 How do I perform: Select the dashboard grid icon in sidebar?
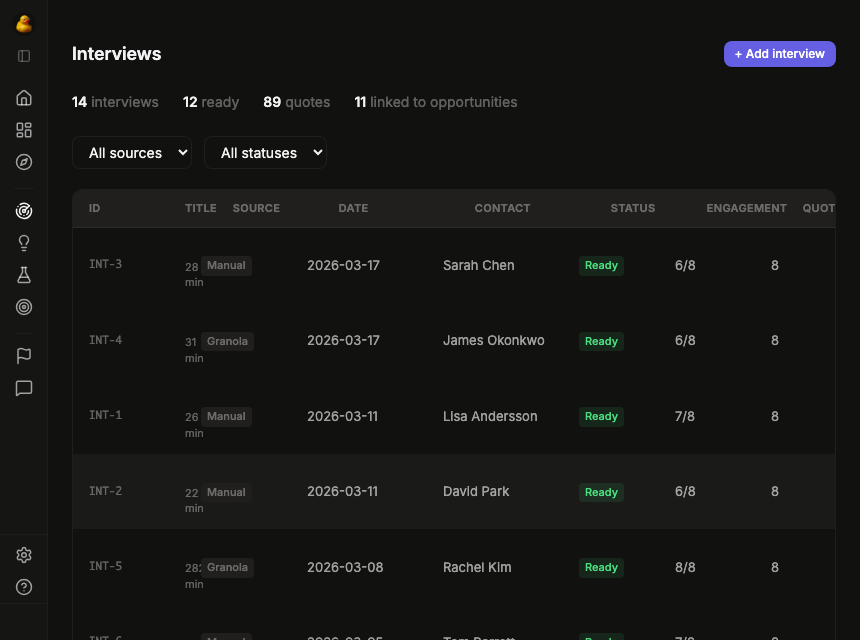[x=23, y=129]
